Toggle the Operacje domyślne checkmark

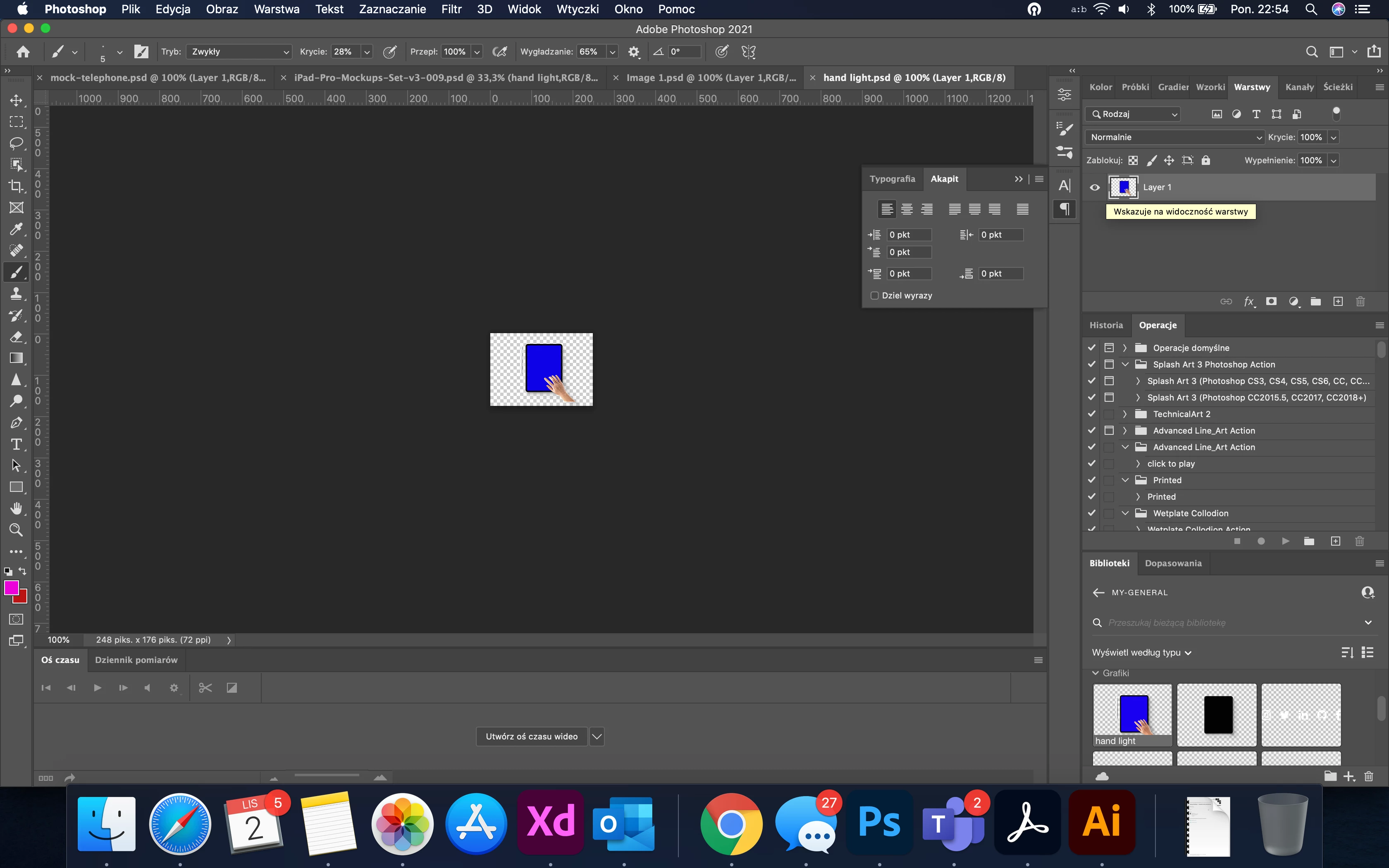click(1091, 347)
